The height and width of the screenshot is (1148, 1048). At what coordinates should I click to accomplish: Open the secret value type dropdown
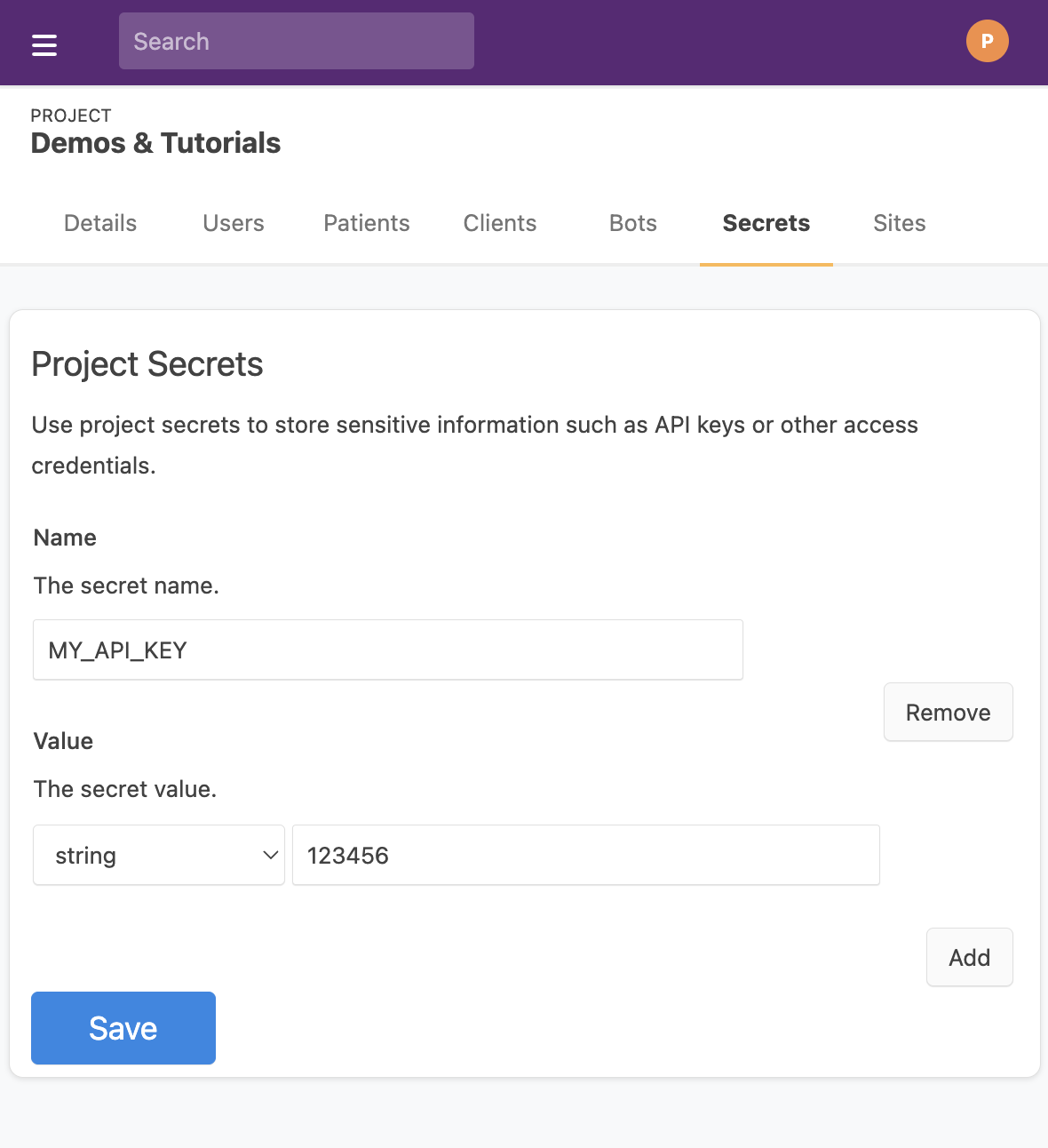pyautogui.click(x=158, y=855)
